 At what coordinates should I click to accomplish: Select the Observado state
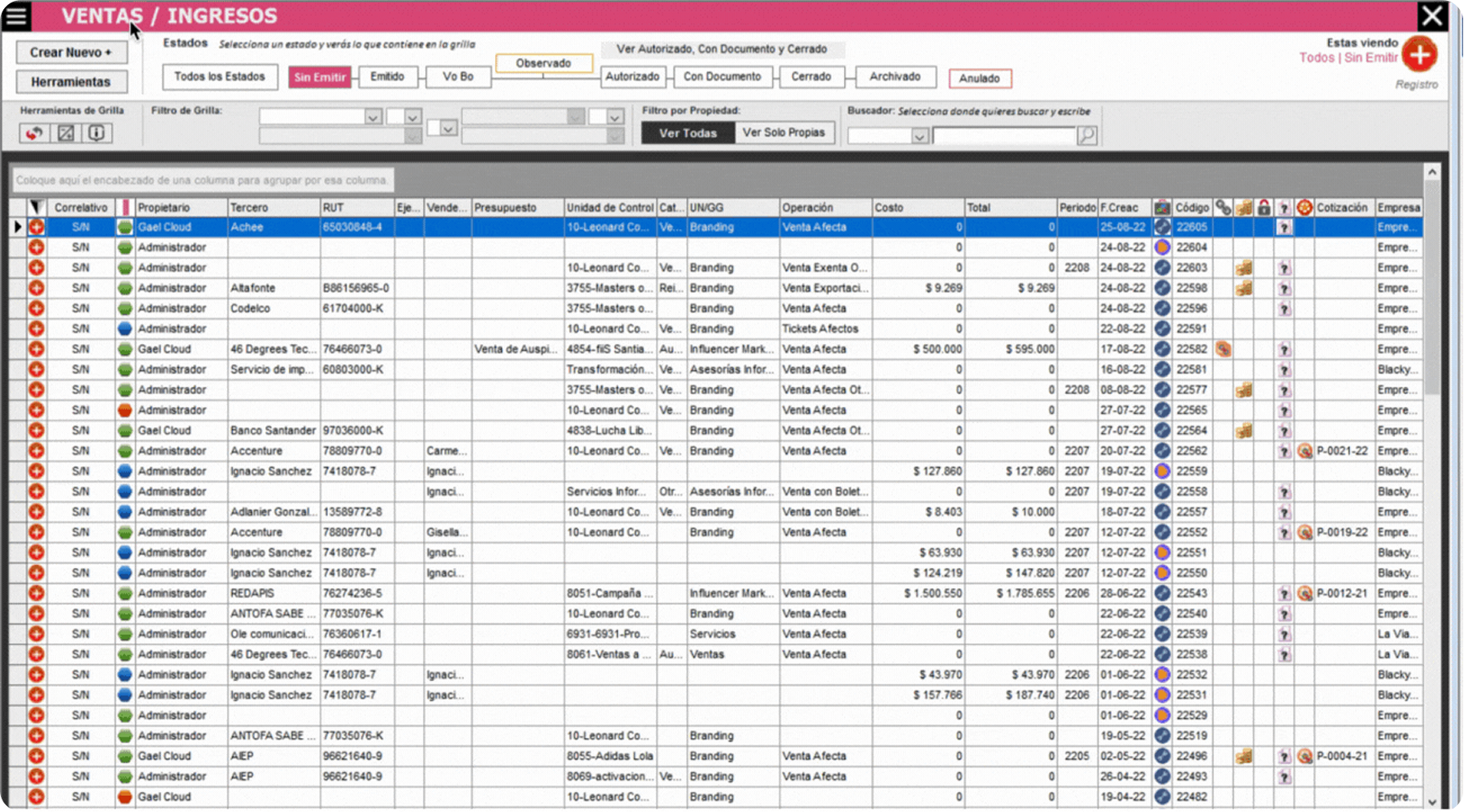[x=544, y=63]
